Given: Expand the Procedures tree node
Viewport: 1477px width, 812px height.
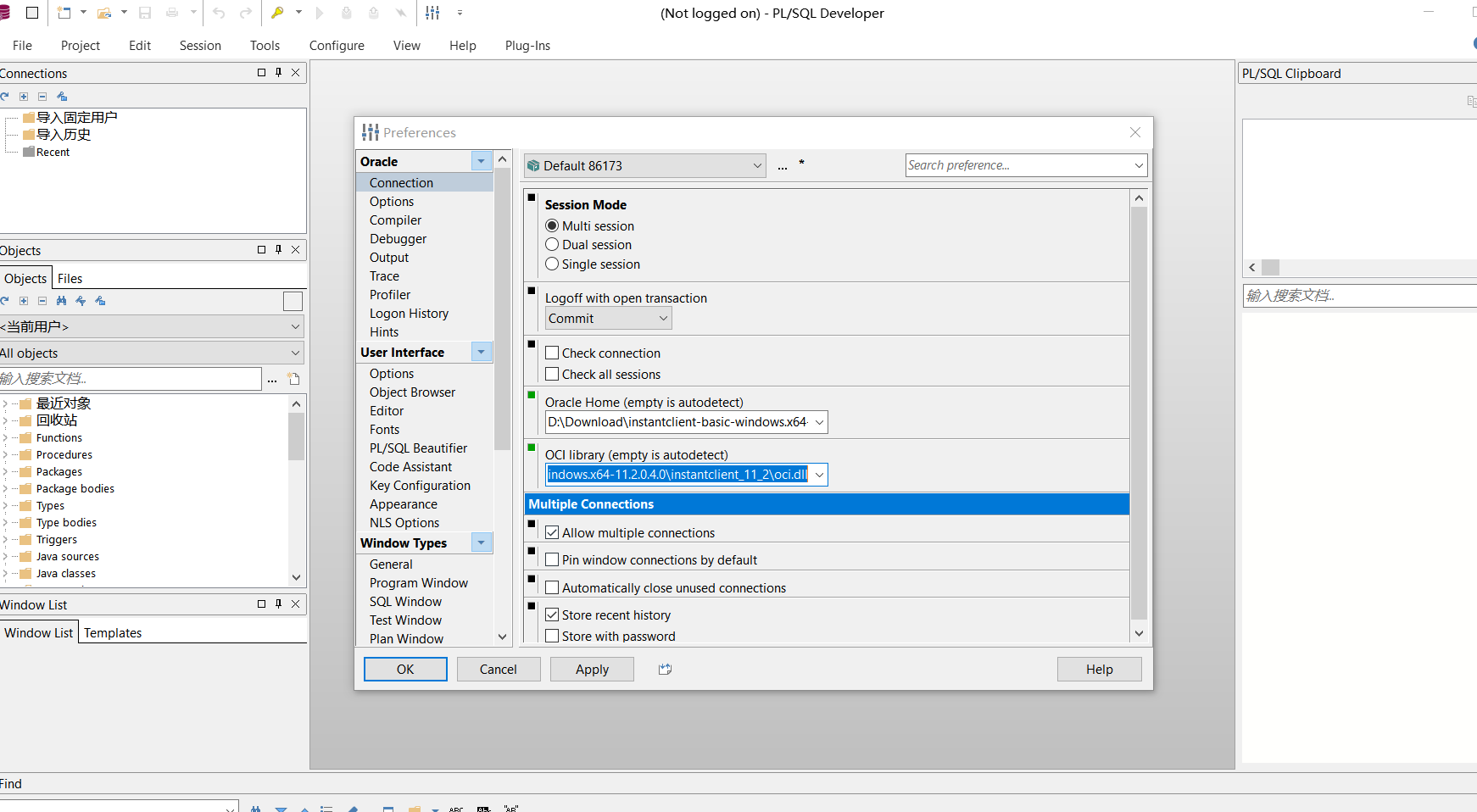Looking at the screenshot, I should (7, 454).
